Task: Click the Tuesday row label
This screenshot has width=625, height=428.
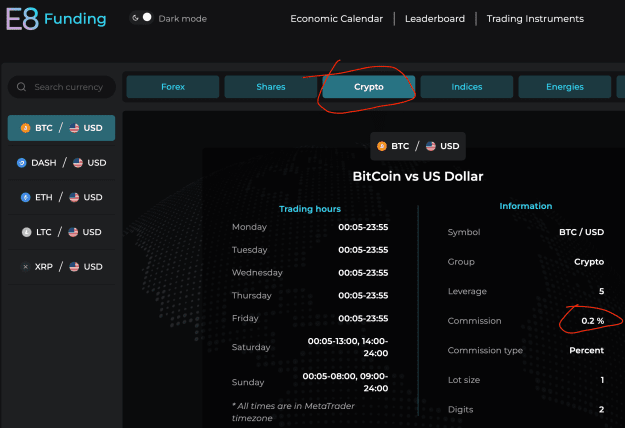Action: click(x=250, y=250)
